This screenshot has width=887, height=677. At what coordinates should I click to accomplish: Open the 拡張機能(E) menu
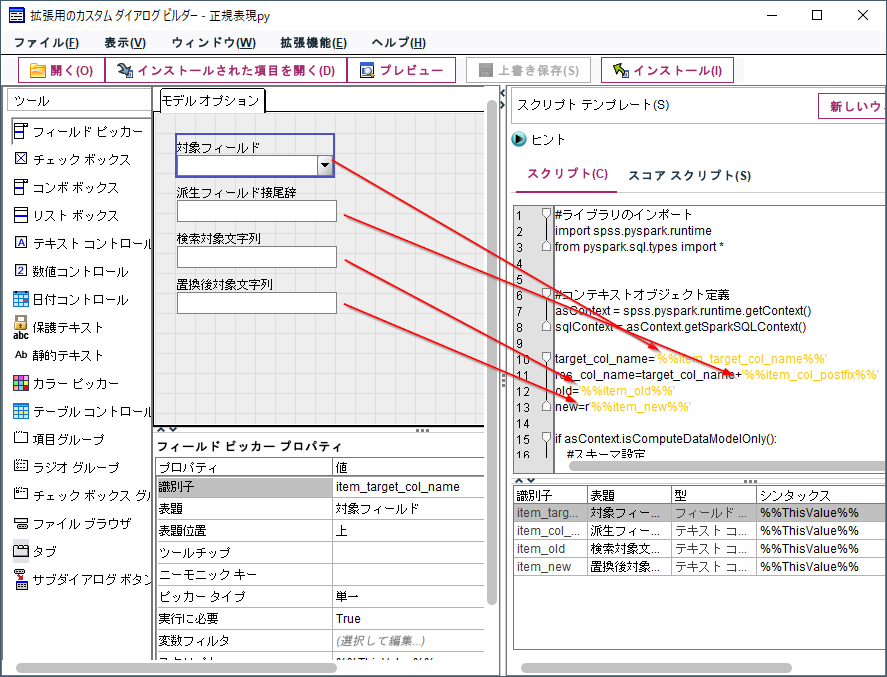click(x=313, y=42)
